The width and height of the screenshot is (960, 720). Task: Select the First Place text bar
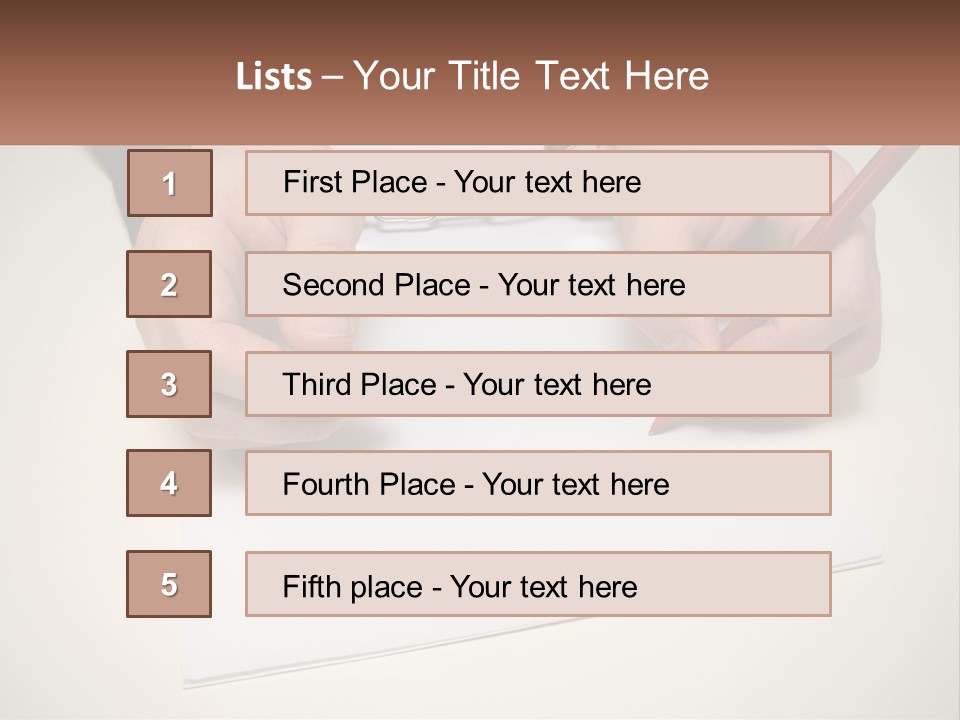538,183
